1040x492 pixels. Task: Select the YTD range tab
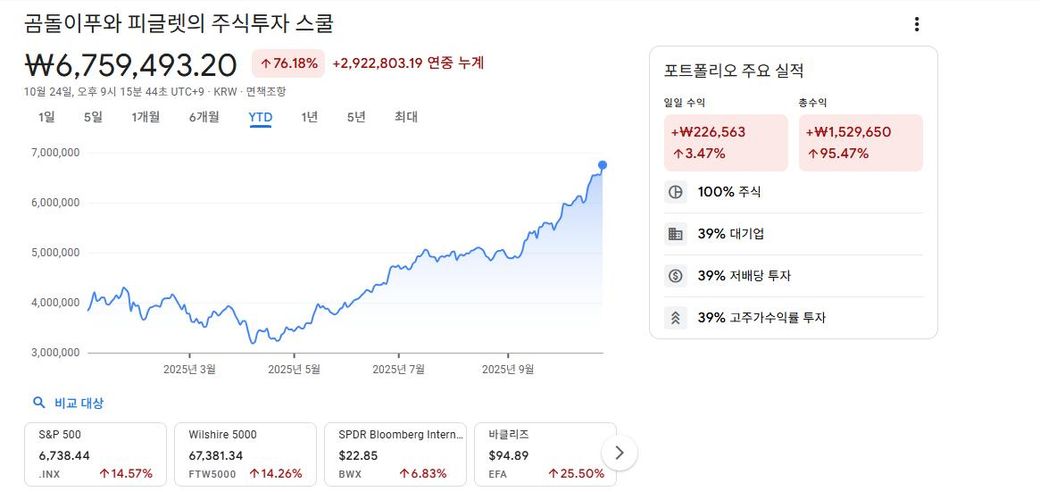click(x=260, y=117)
